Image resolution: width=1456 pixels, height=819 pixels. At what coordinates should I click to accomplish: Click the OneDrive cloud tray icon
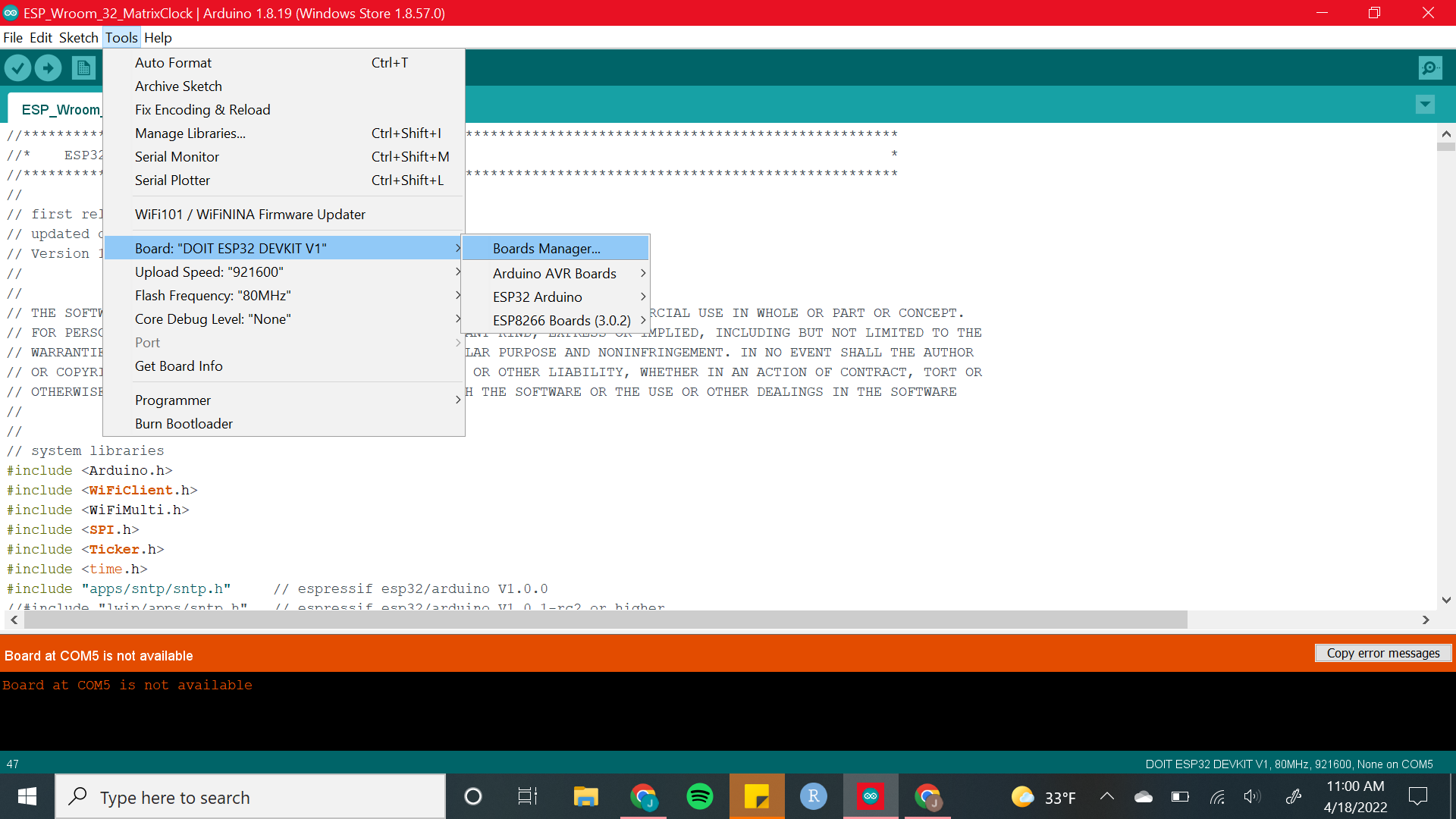tap(1144, 796)
